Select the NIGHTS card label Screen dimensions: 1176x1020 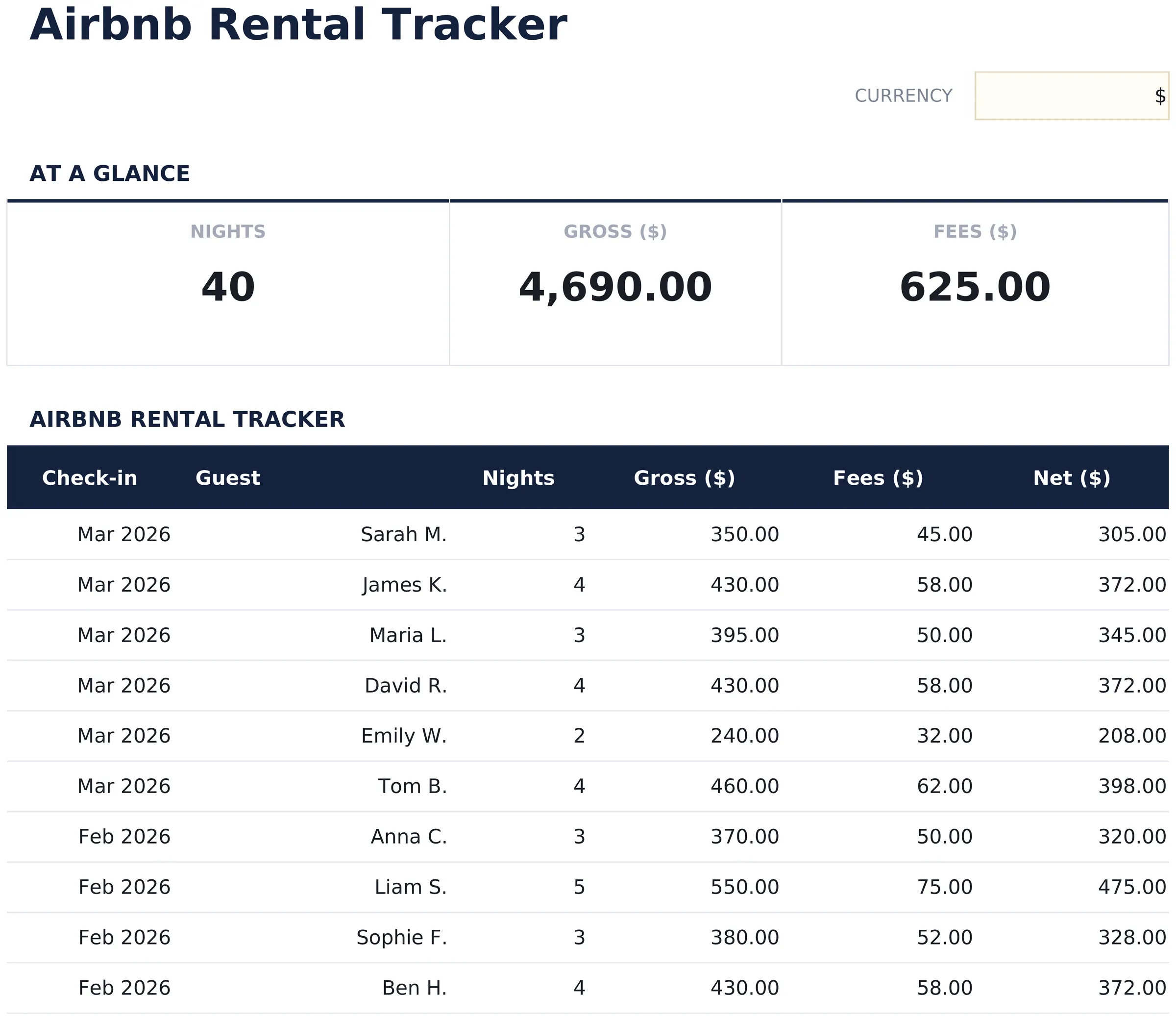coord(227,232)
